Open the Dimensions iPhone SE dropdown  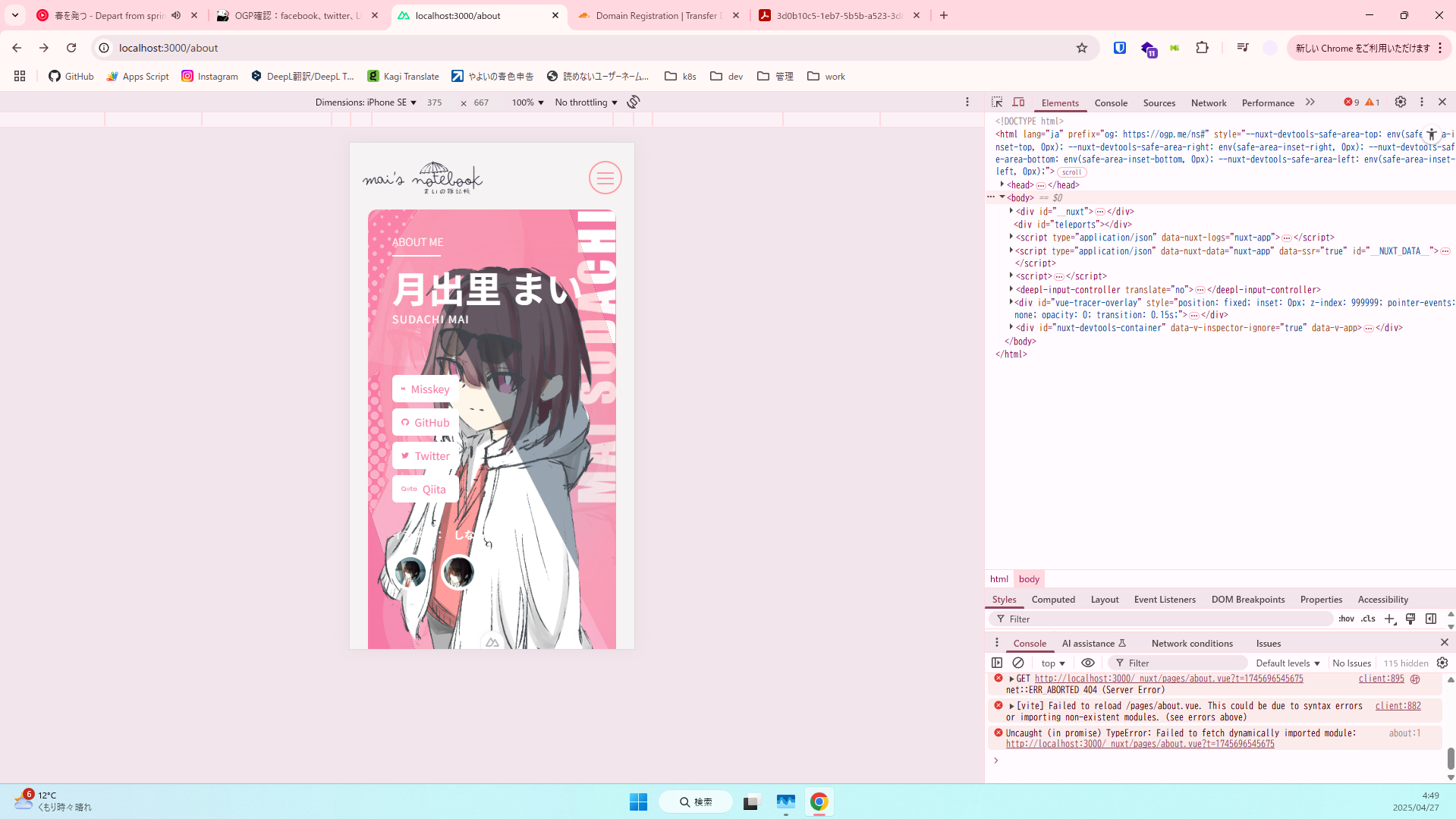(366, 102)
